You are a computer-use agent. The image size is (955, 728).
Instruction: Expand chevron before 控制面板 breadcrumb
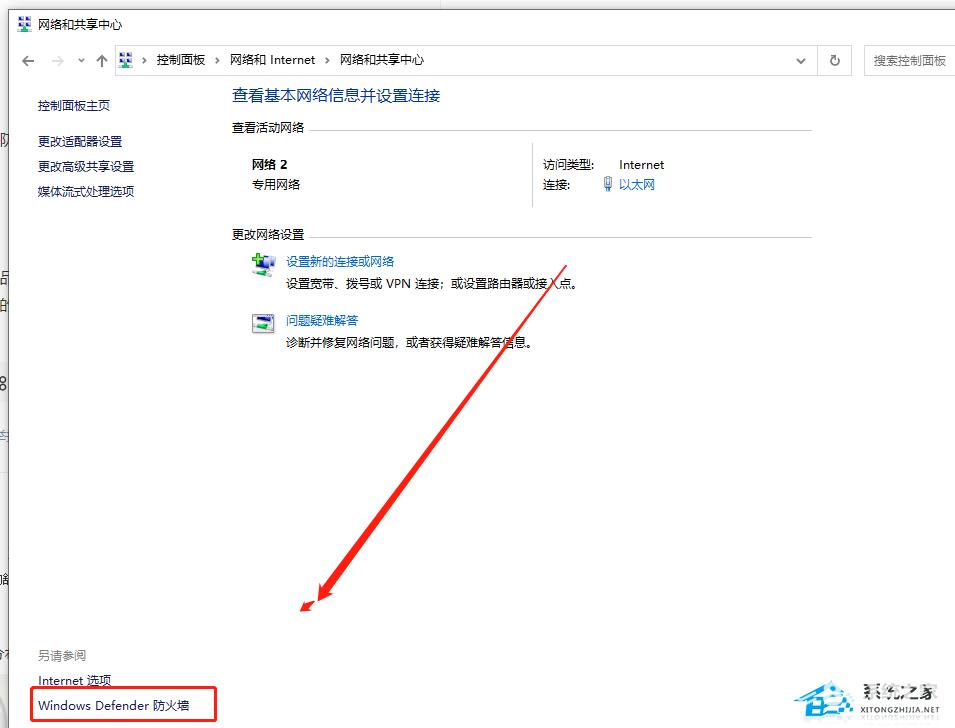tap(144, 60)
